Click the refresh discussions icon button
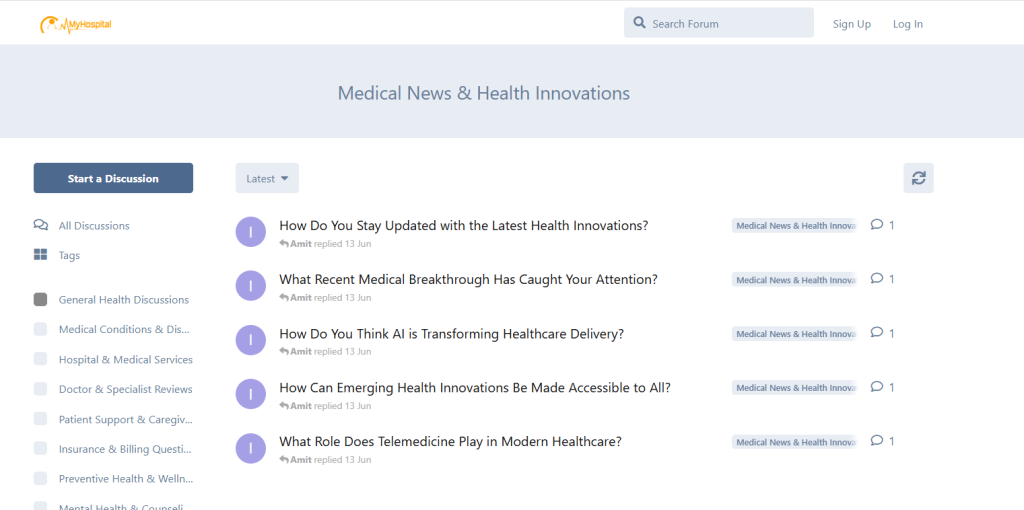 (918, 178)
